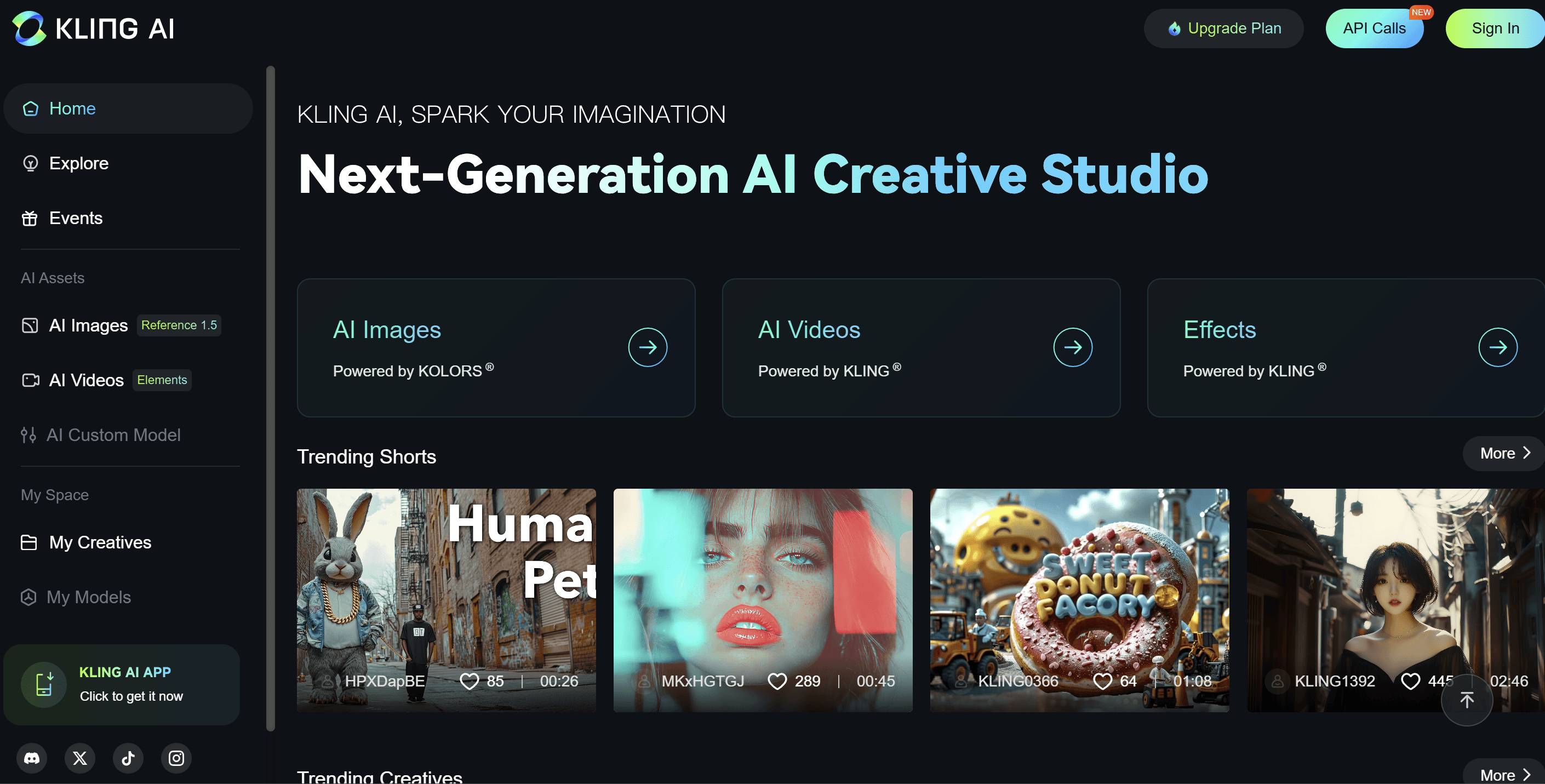This screenshot has width=1545, height=784.
Task: Open the TikTok social link
Action: click(128, 758)
